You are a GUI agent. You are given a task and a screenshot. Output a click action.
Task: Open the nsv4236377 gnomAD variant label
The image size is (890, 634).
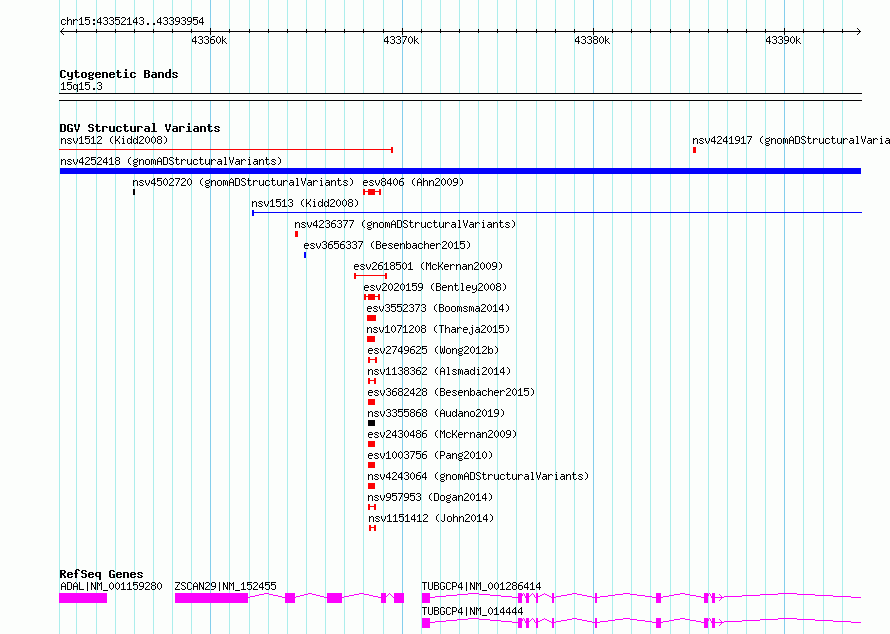click(405, 224)
